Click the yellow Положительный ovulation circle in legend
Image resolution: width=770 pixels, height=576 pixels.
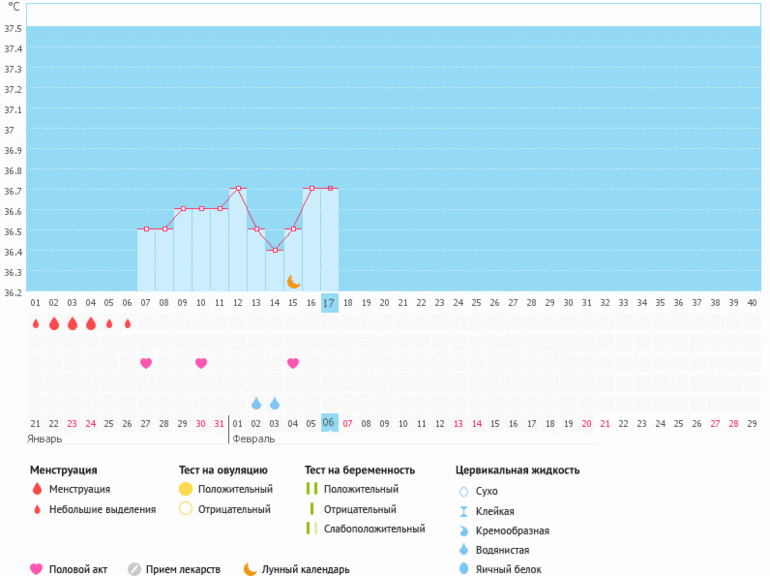tap(185, 489)
